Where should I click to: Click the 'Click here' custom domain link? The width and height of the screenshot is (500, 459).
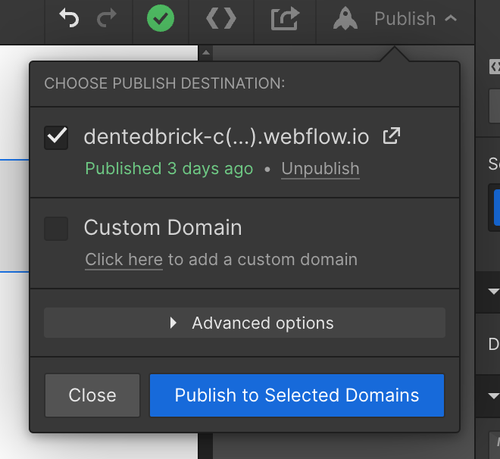[x=124, y=259]
